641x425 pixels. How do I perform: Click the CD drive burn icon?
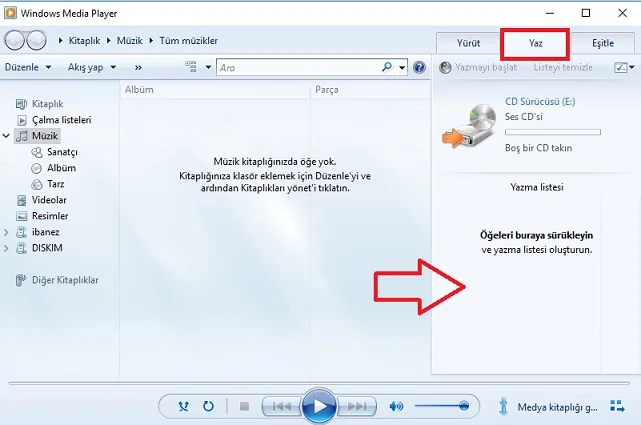click(469, 125)
